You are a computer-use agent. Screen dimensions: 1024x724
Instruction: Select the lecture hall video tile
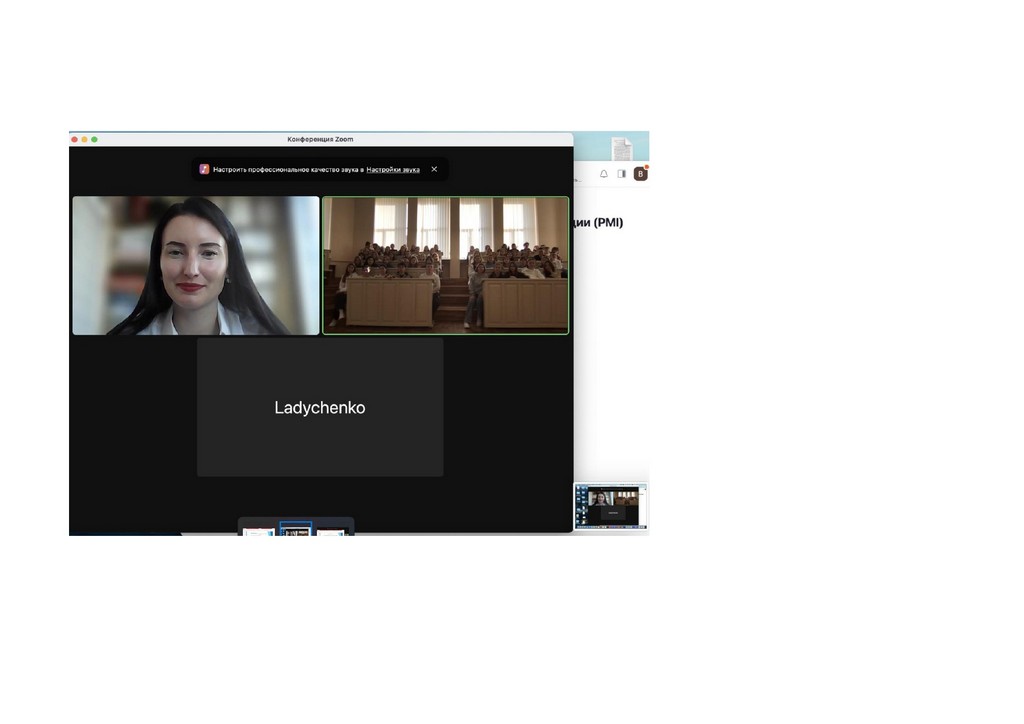pyautogui.click(x=445, y=265)
